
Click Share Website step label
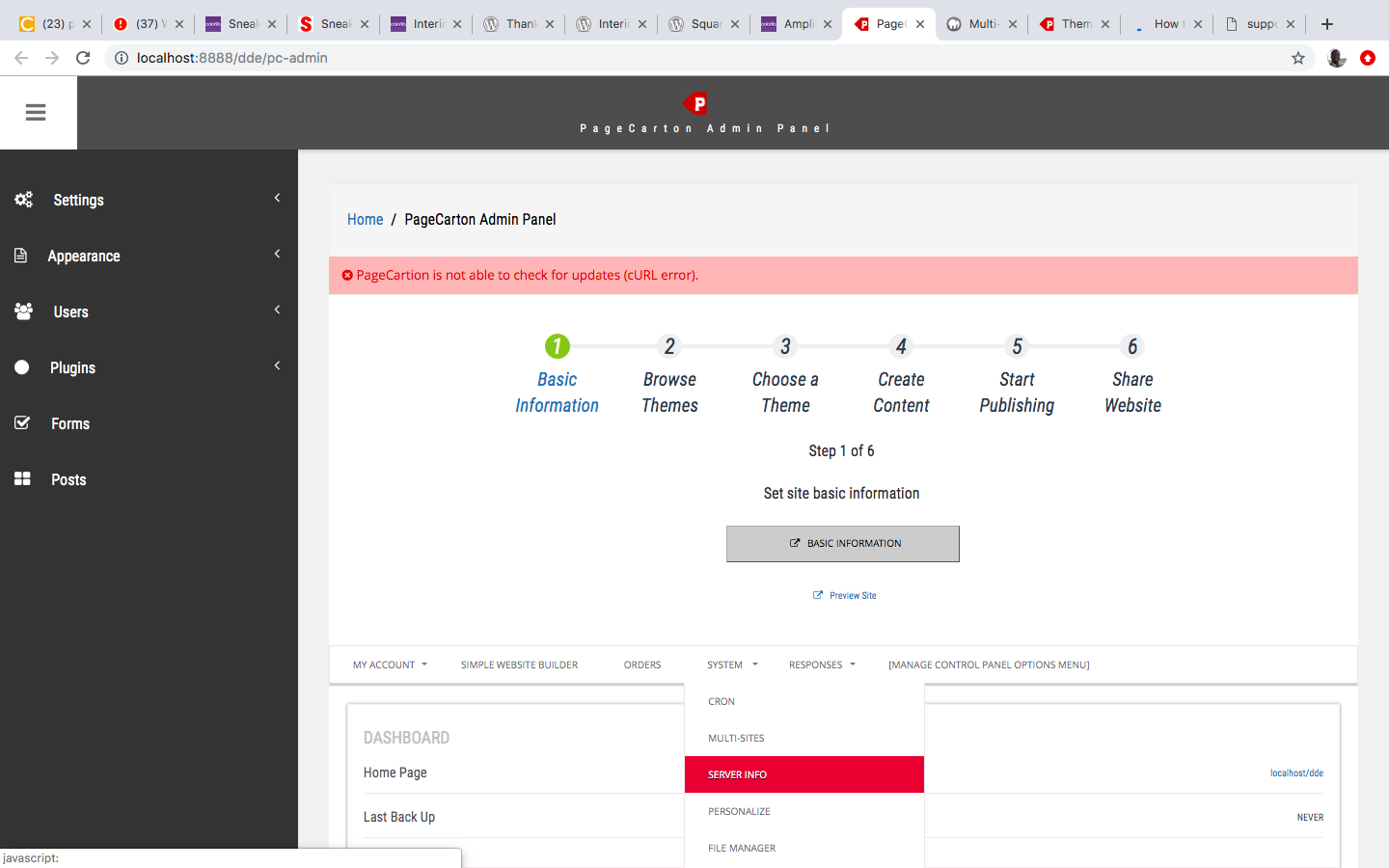click(x=1132, y=393)
